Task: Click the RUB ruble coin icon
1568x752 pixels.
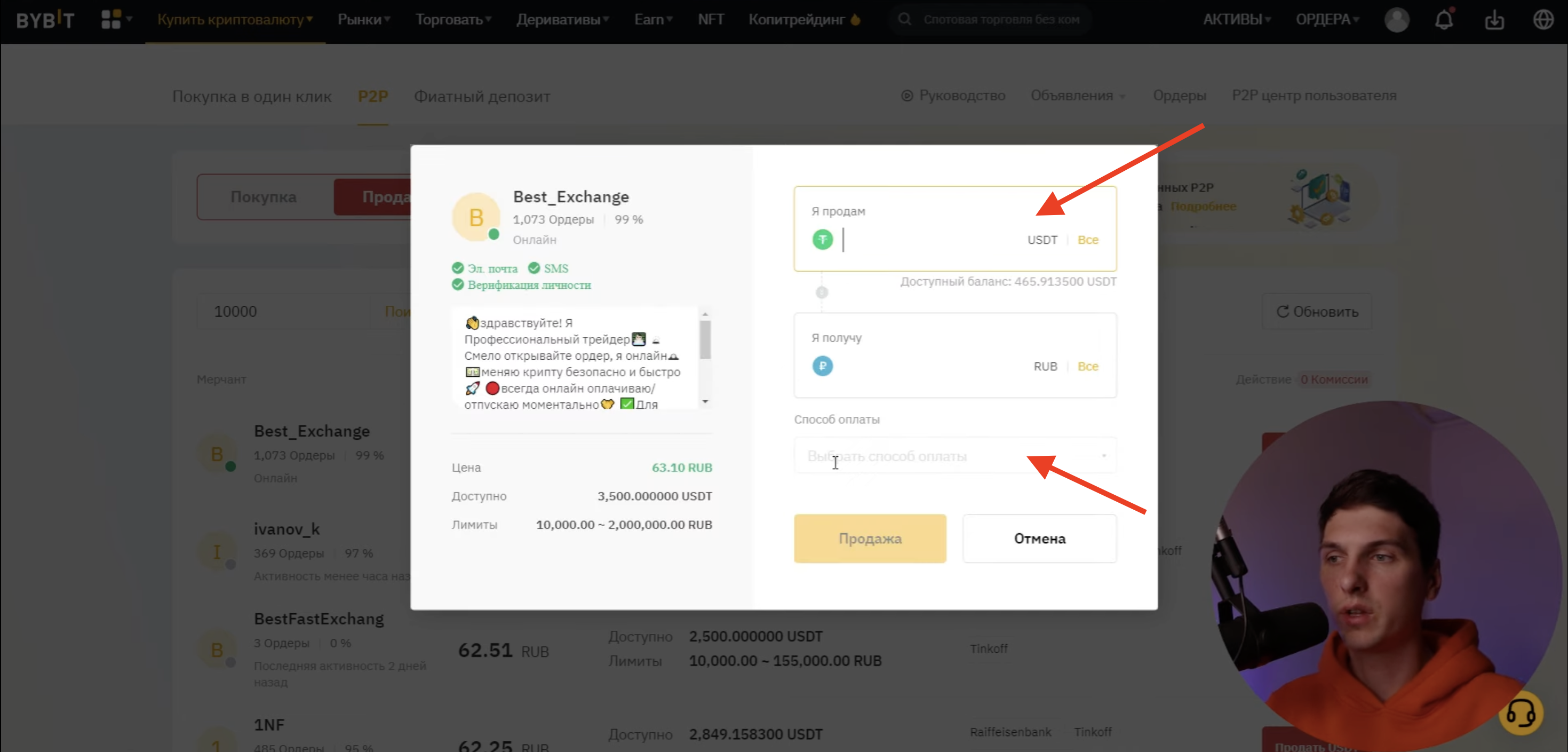Action: click(x=822, y=366)
